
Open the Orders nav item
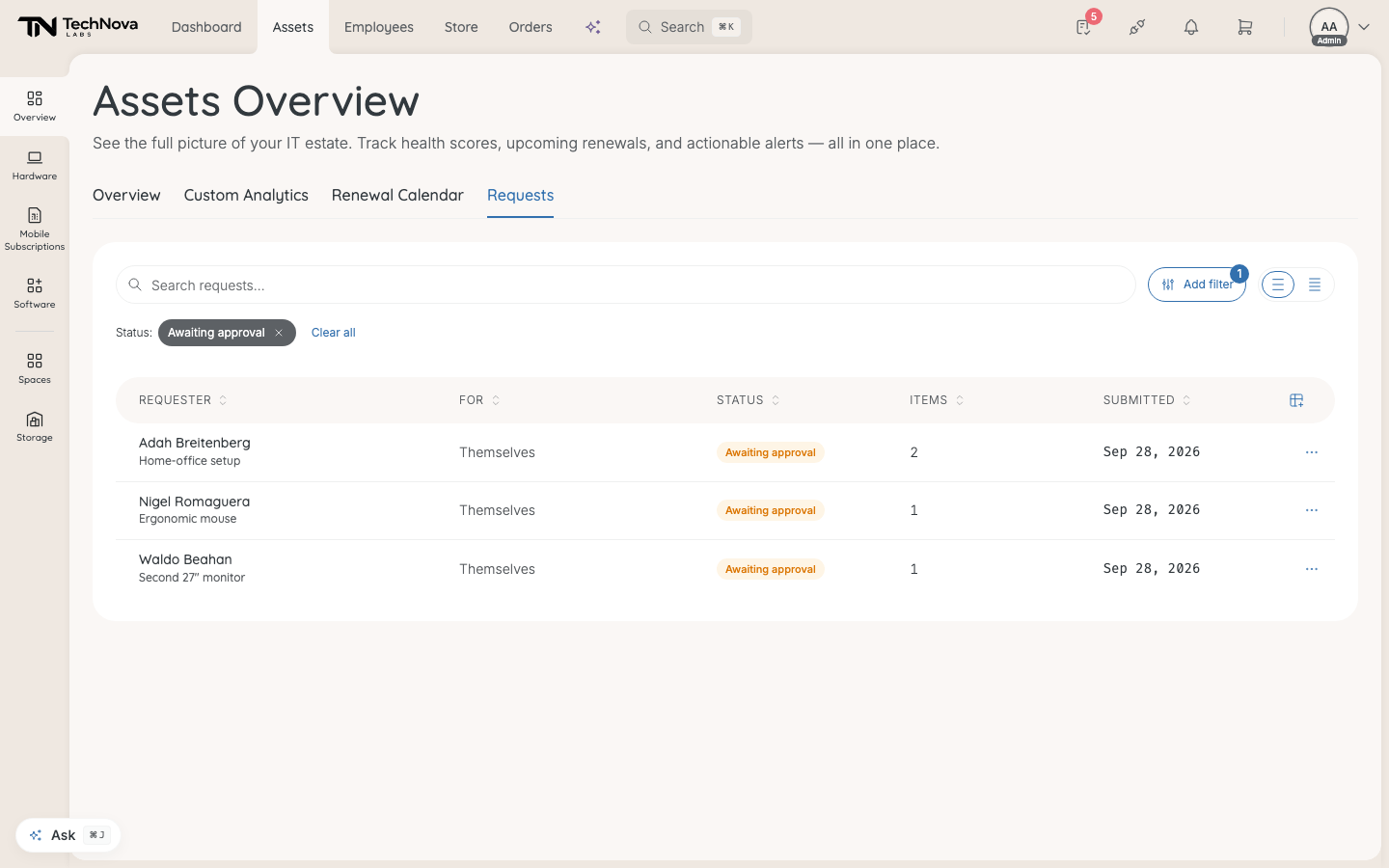(531, 27)
